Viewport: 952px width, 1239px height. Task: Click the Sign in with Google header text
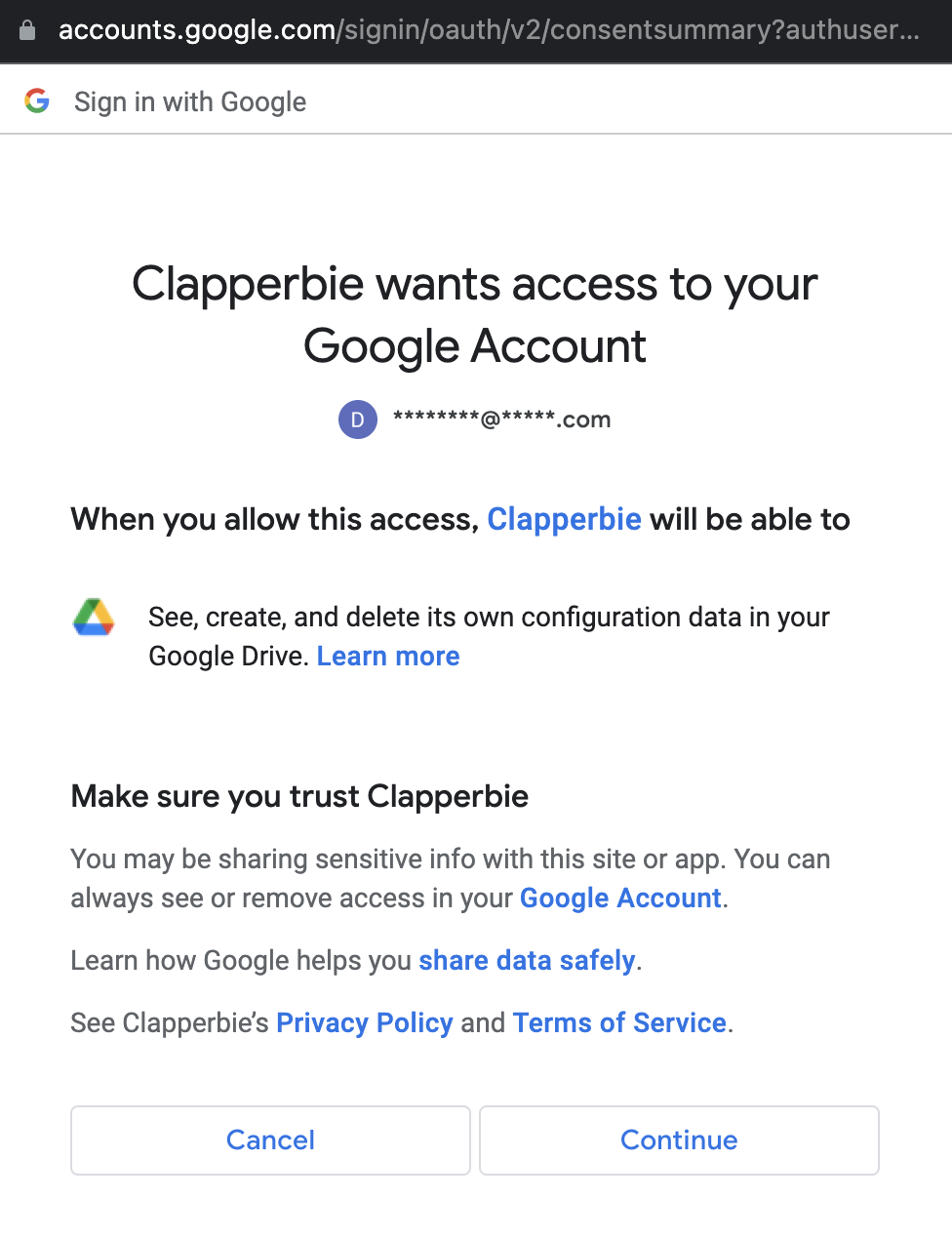190,101
